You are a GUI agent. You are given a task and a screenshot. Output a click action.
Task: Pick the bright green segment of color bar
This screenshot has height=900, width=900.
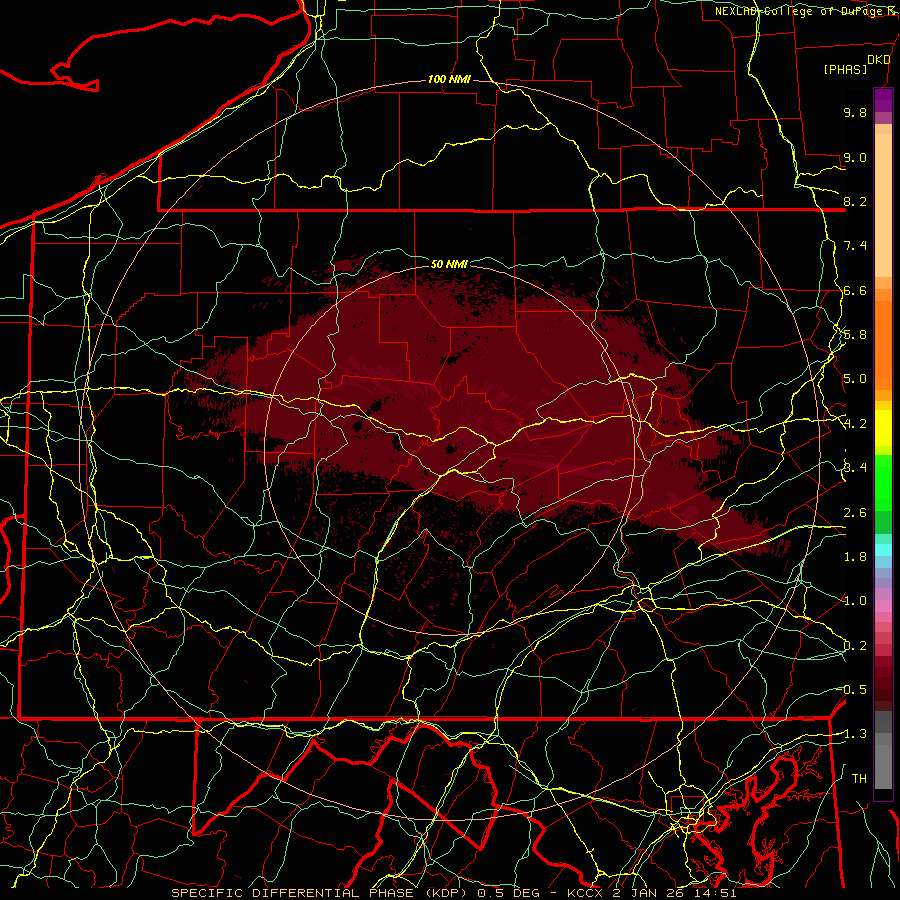coord(883,482)
